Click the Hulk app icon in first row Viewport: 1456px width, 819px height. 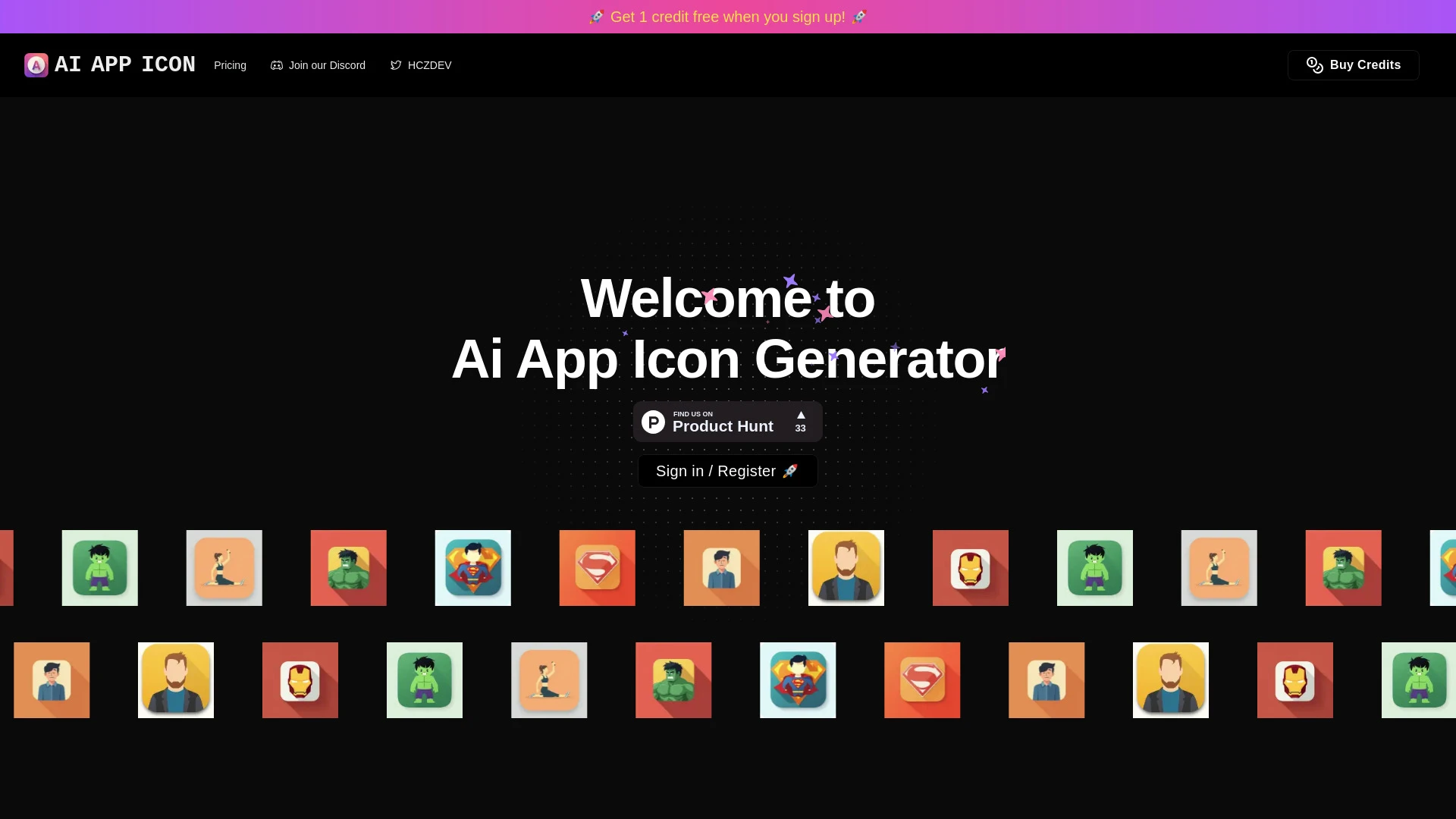tap(100, 568)
